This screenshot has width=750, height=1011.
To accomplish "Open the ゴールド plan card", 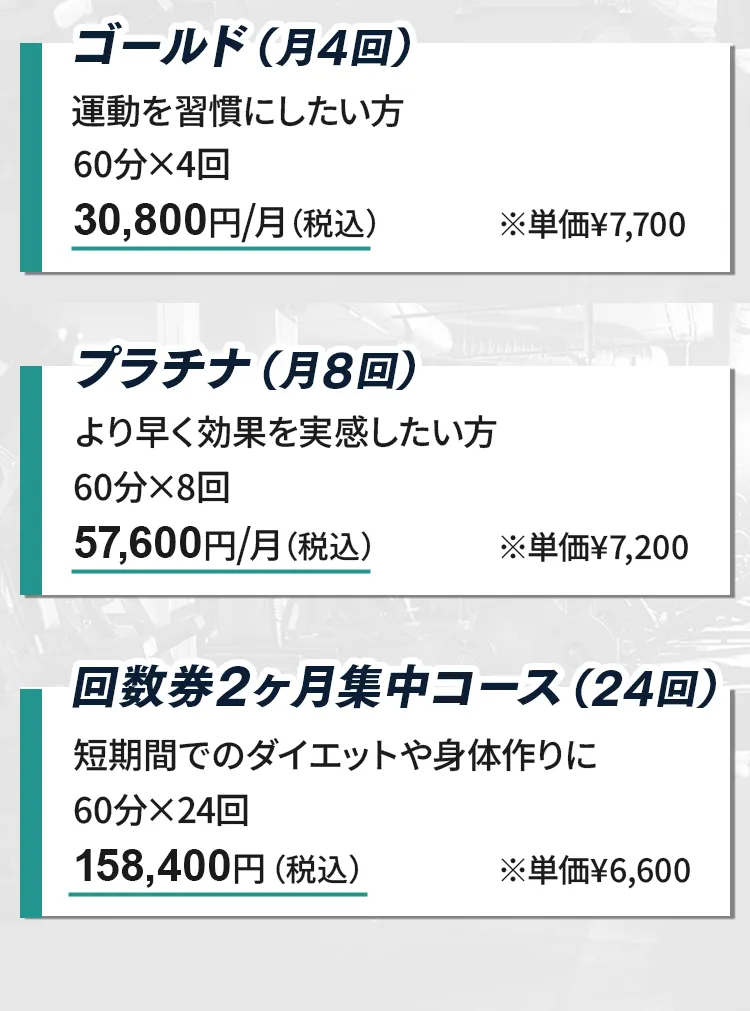I will [x=377, y=158].
